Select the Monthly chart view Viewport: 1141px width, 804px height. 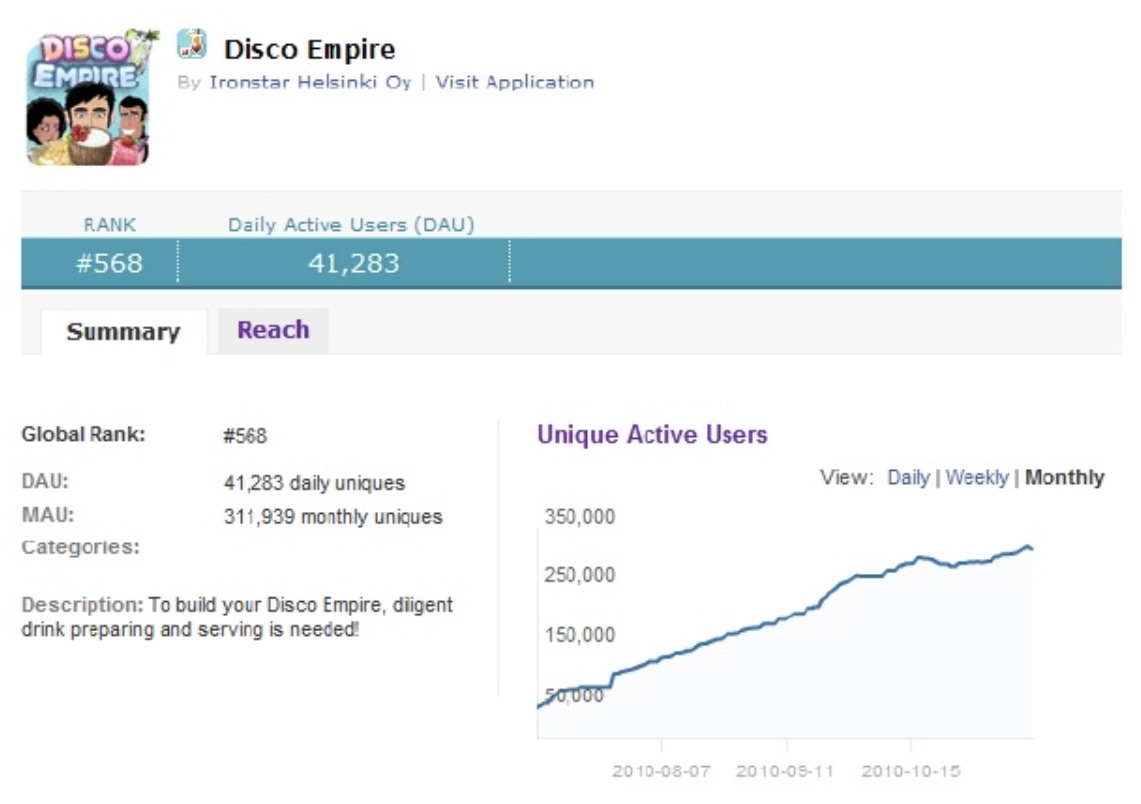pyautogui.click(x=1065, y=477)
